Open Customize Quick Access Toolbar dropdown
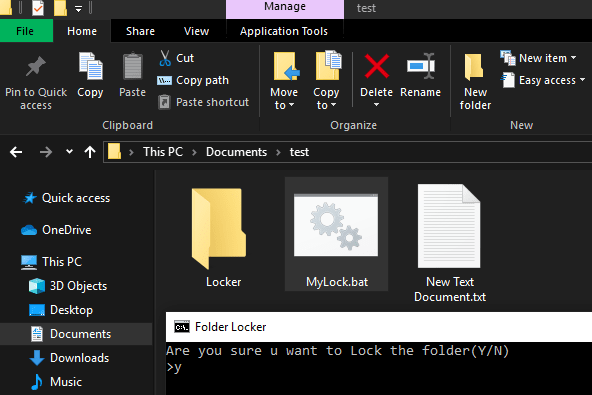 (x=78, y=8)
